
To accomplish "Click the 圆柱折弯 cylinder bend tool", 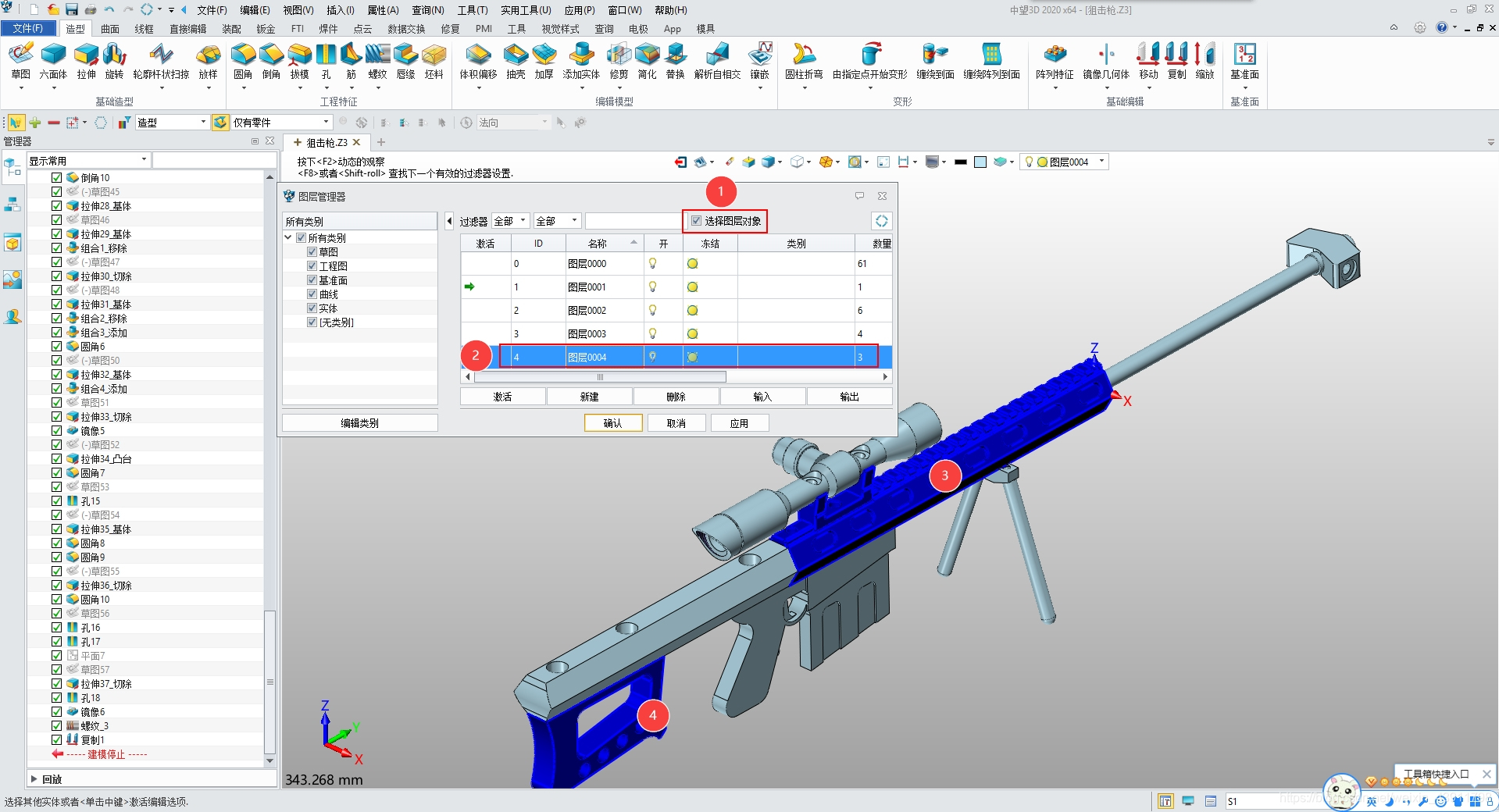I will 804,61.
